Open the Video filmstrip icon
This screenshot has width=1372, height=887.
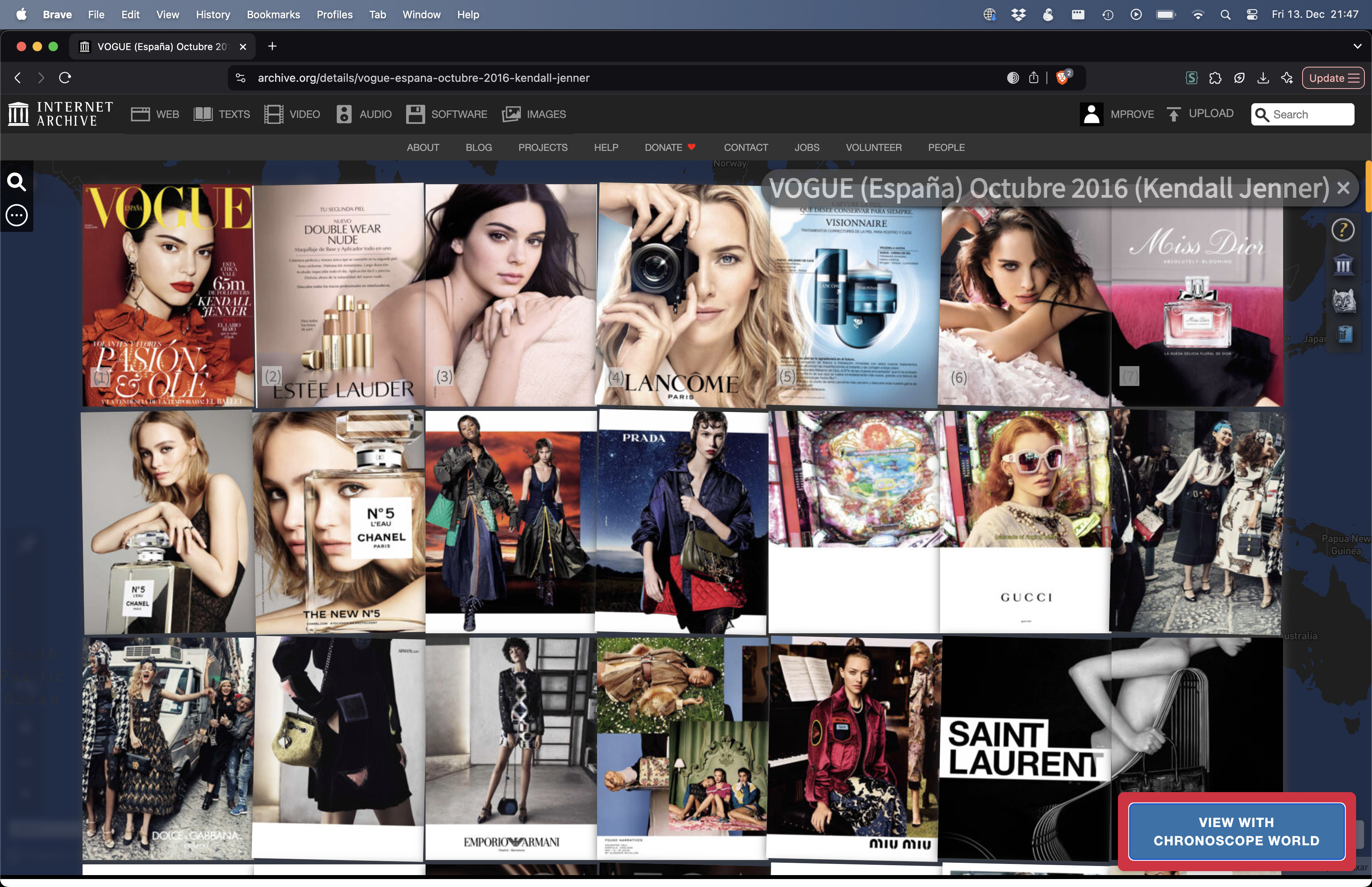(274, 114)
